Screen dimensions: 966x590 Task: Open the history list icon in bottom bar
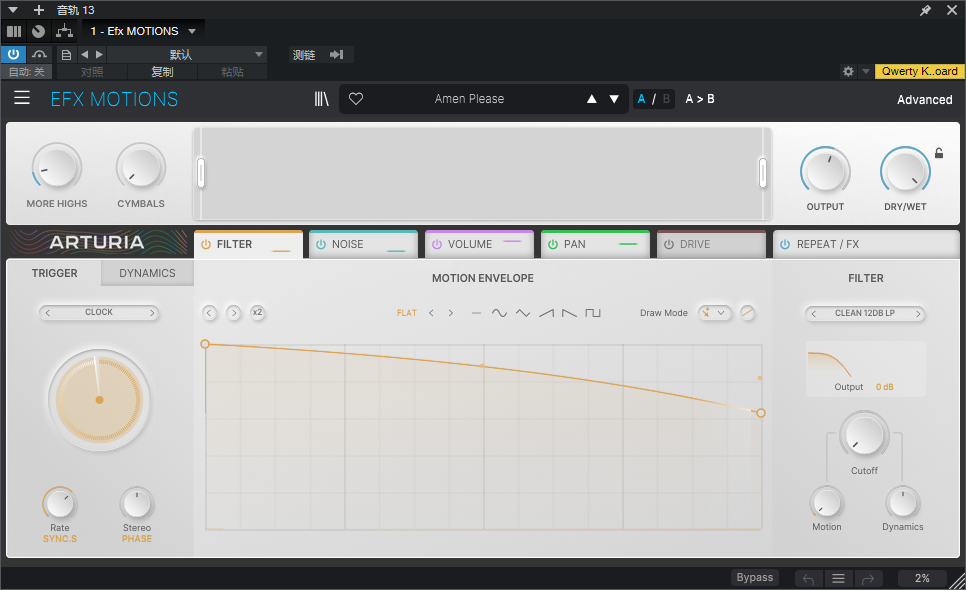tap(838, 578)
